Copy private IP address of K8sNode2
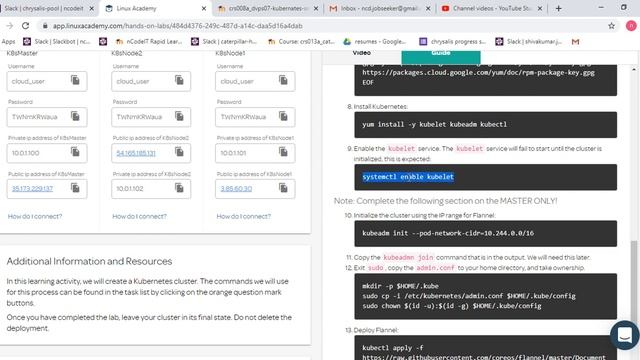This screenshot has width=640, height=360. [x=179, y=188]
